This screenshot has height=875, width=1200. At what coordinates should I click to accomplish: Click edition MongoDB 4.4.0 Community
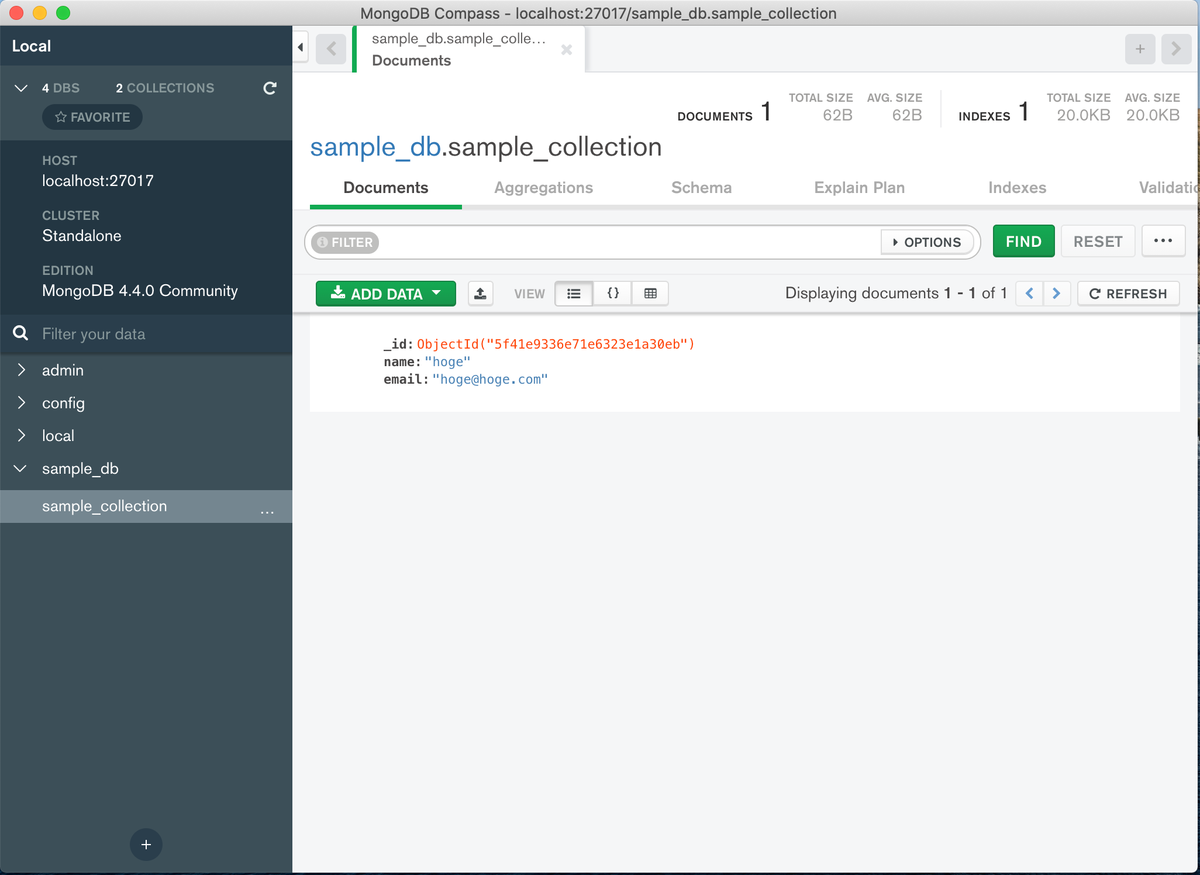tap(140, 291)
